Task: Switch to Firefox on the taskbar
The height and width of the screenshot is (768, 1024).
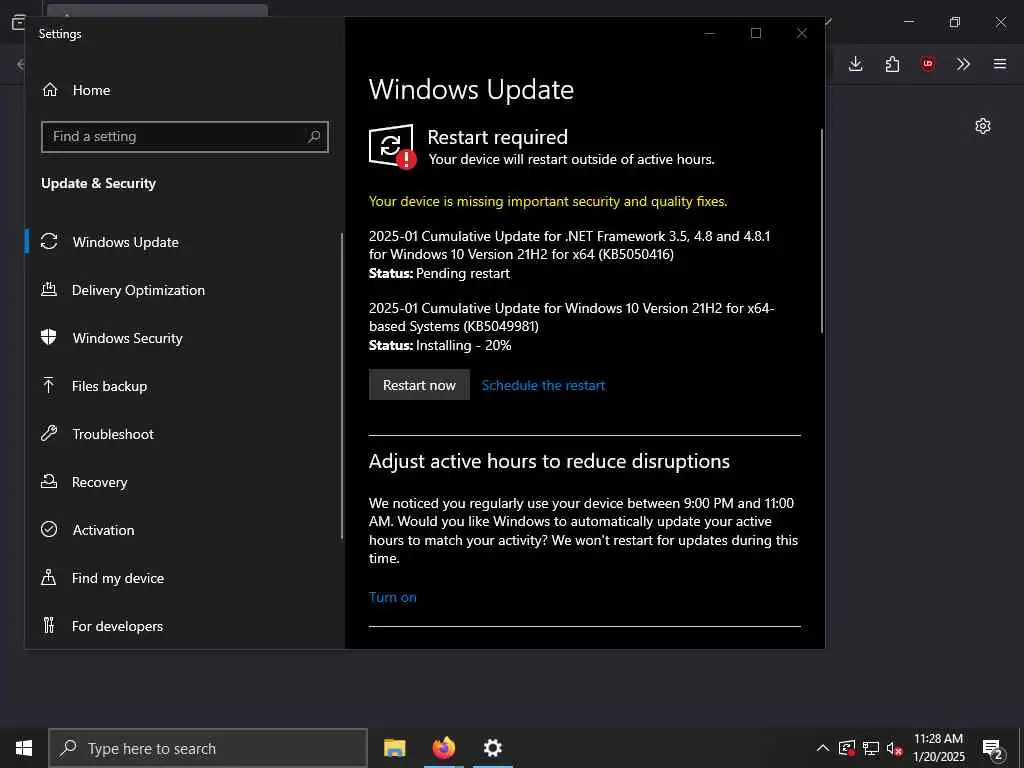Action: (443, 748)
